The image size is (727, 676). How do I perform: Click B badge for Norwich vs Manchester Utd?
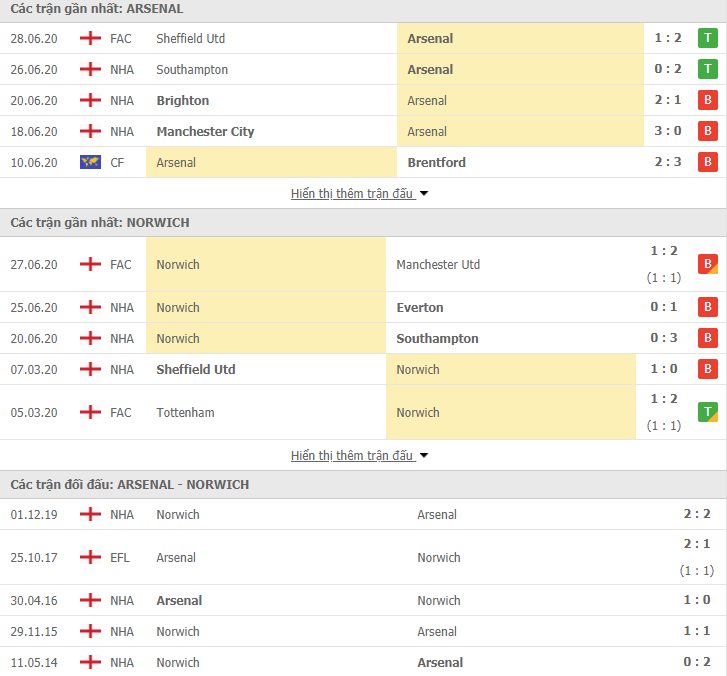coord(708,264)
